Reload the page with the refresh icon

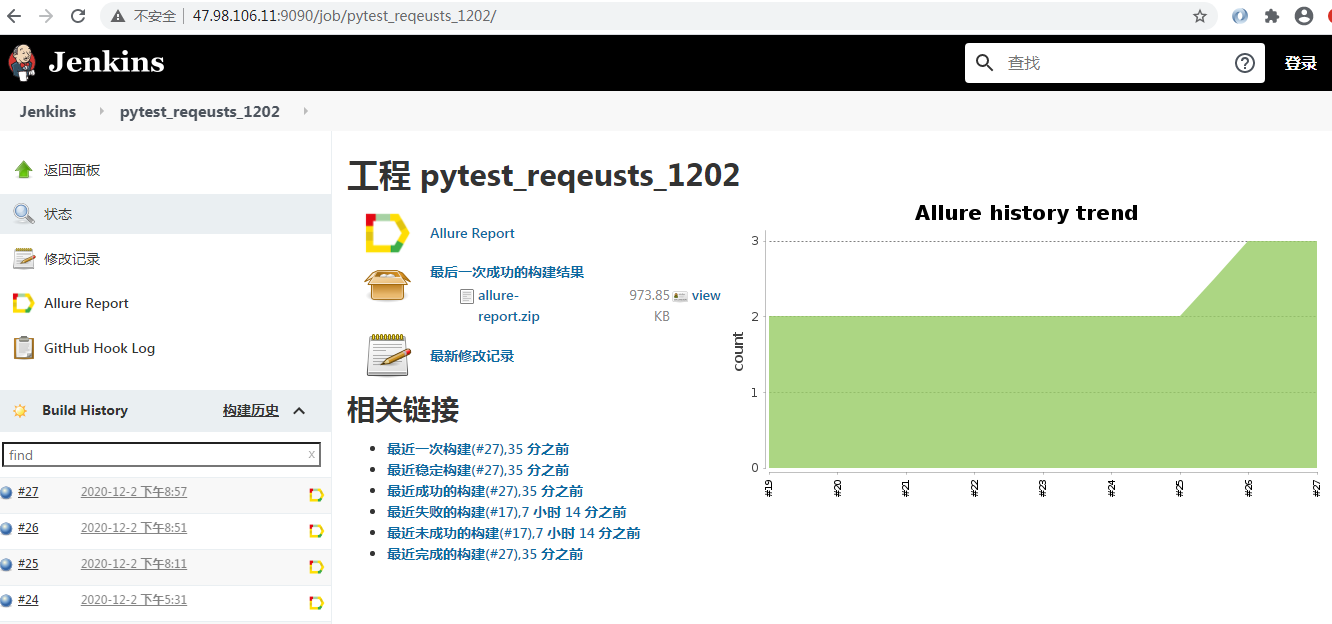coord(78,16)
